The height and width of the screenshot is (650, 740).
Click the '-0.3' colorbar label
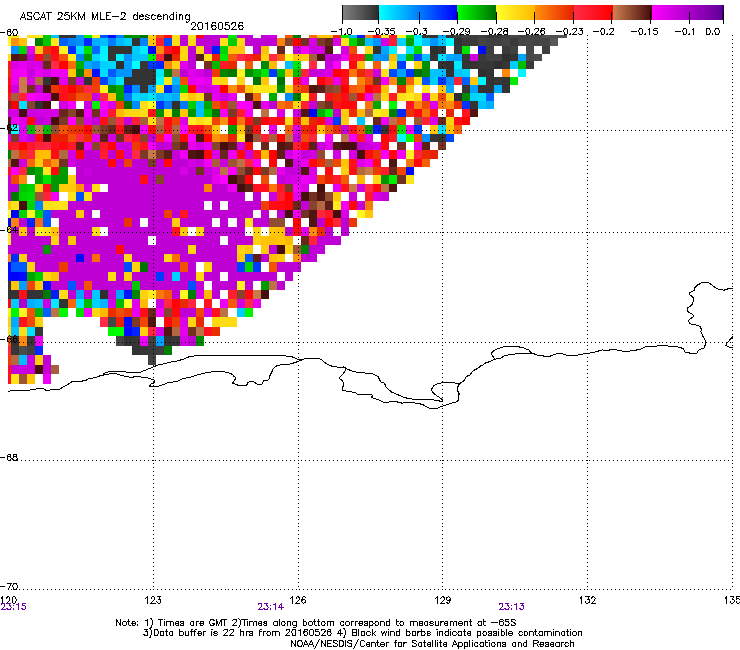click(x=417, y=32)
